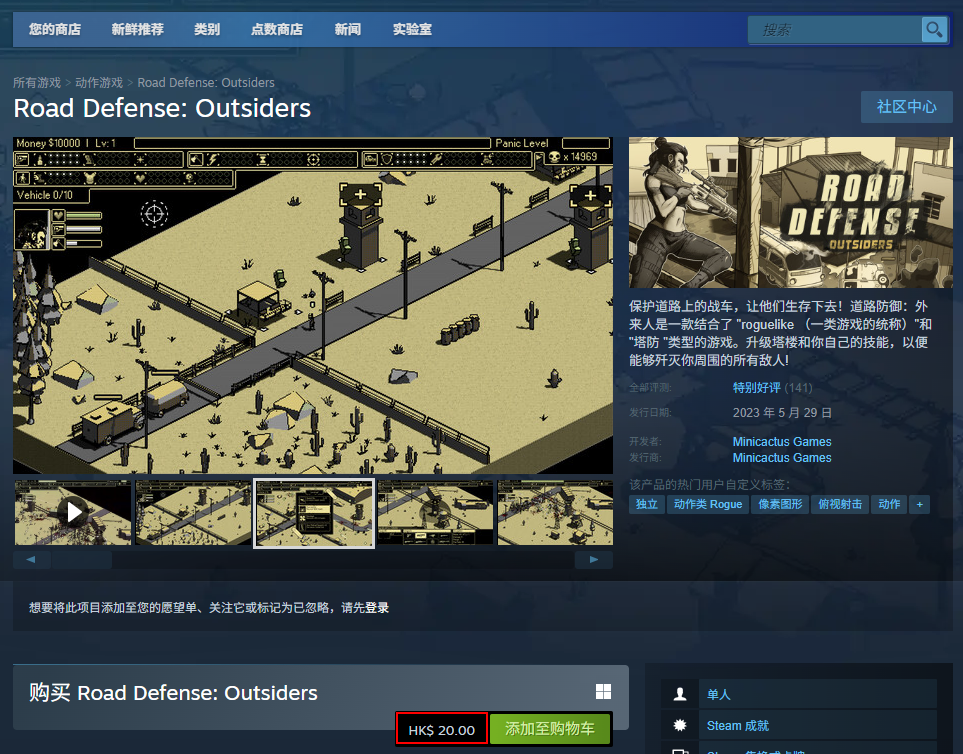The image size is (963, 754).
Task: Select the fourth screenshot thumbnail
Action: coord(435,513)
